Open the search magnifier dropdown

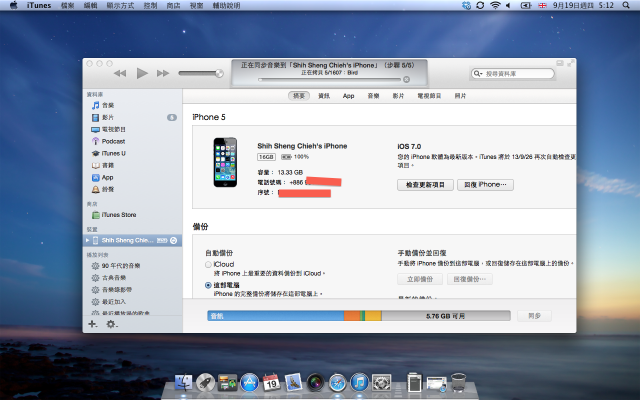pyautogui.click(x=478, y=74)
